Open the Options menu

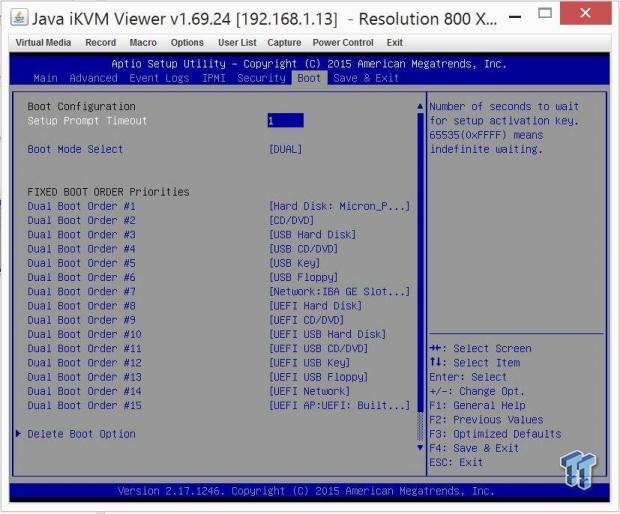(x=187, y=43)
